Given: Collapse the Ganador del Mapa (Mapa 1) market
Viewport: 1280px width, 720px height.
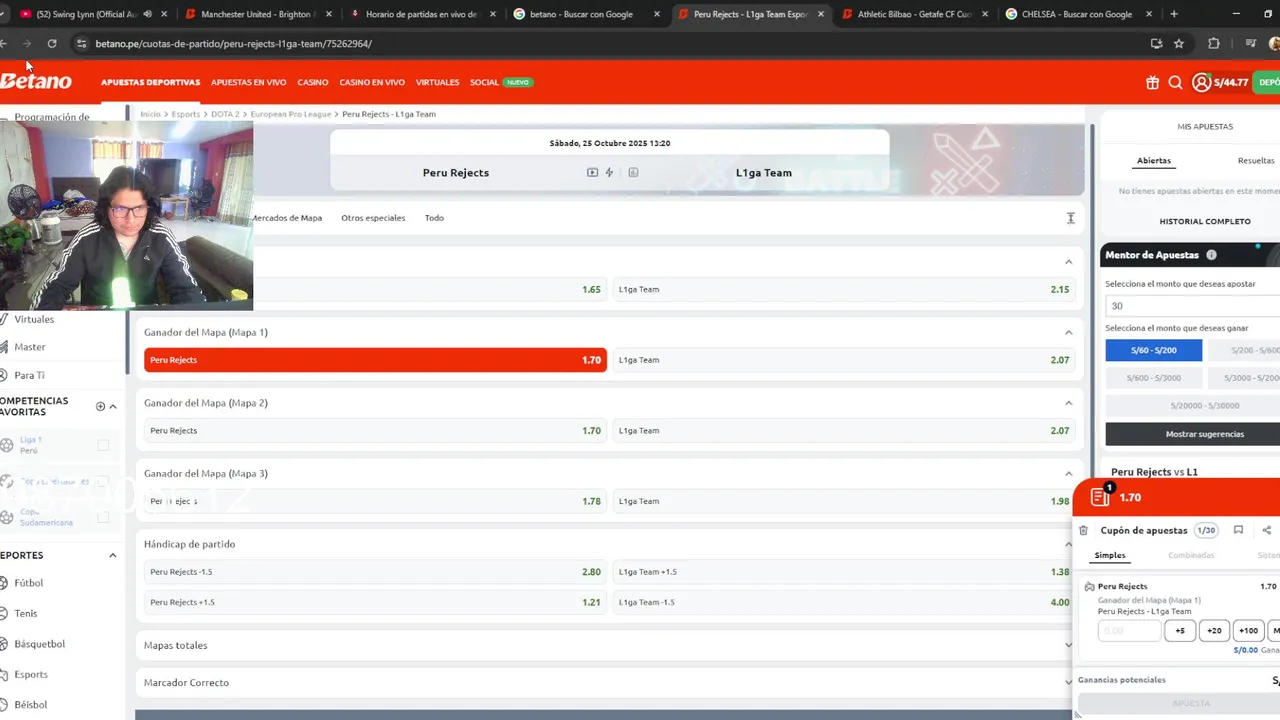Looking at the screenshot, I should click(x=1068, y=332).
